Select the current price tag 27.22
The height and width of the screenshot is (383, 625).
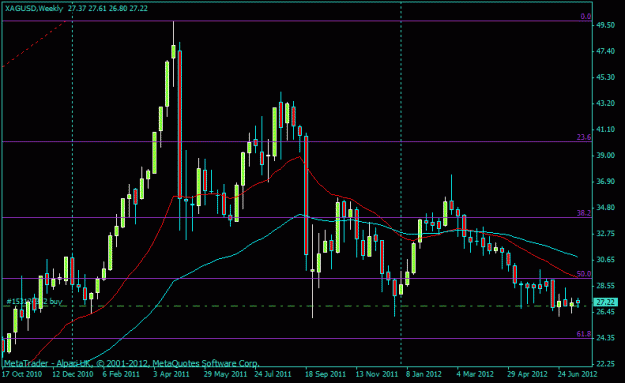click(605, 302)
